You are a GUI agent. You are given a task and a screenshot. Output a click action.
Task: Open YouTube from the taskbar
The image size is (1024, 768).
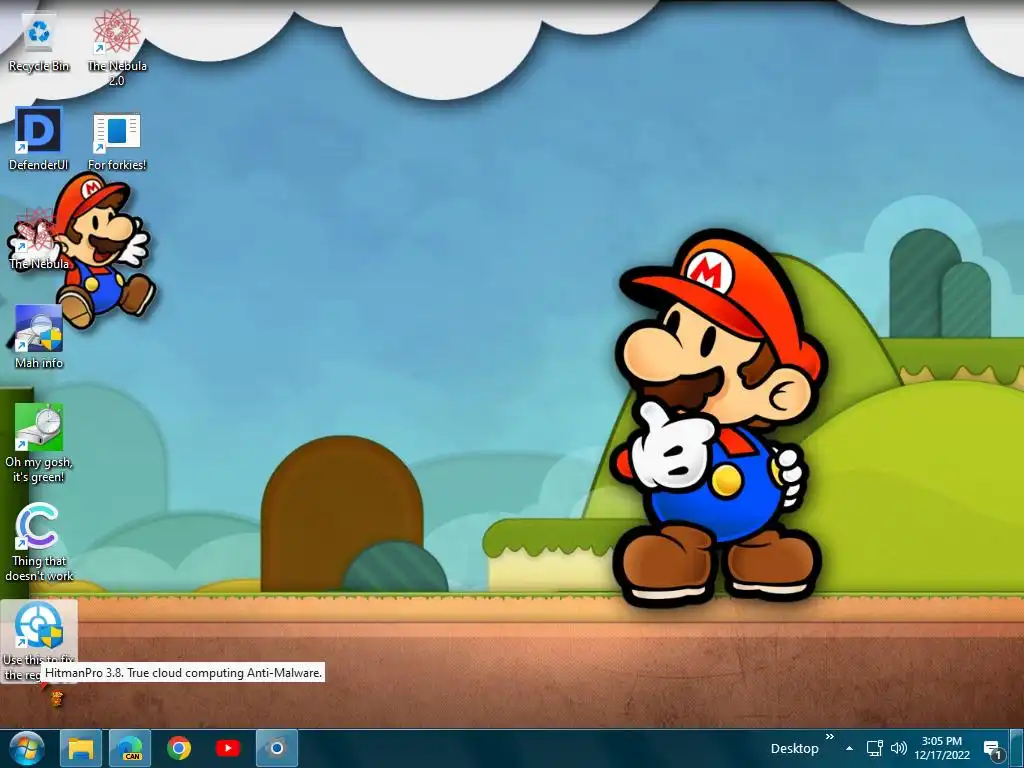pos(227,748)
